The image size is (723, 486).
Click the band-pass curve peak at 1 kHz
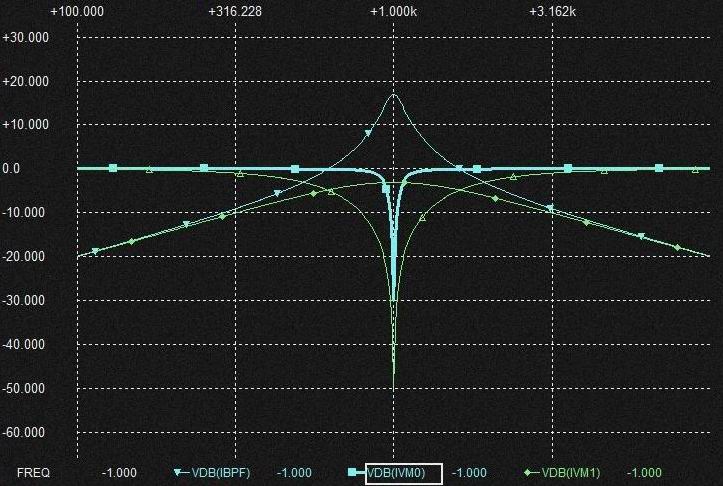coord(393,95)
